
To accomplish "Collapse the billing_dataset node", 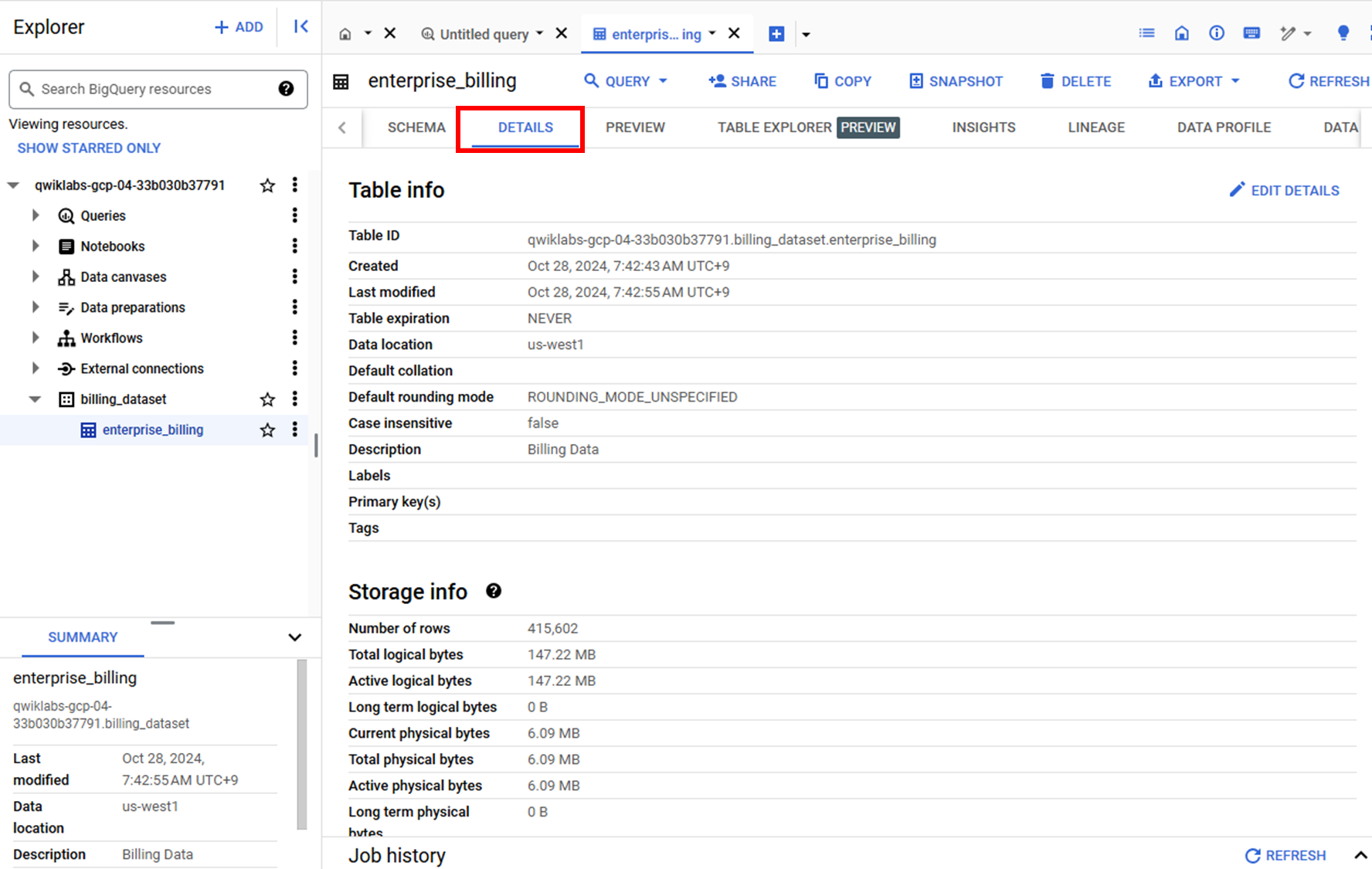I will pyautogui.click(x=36, y=399).
